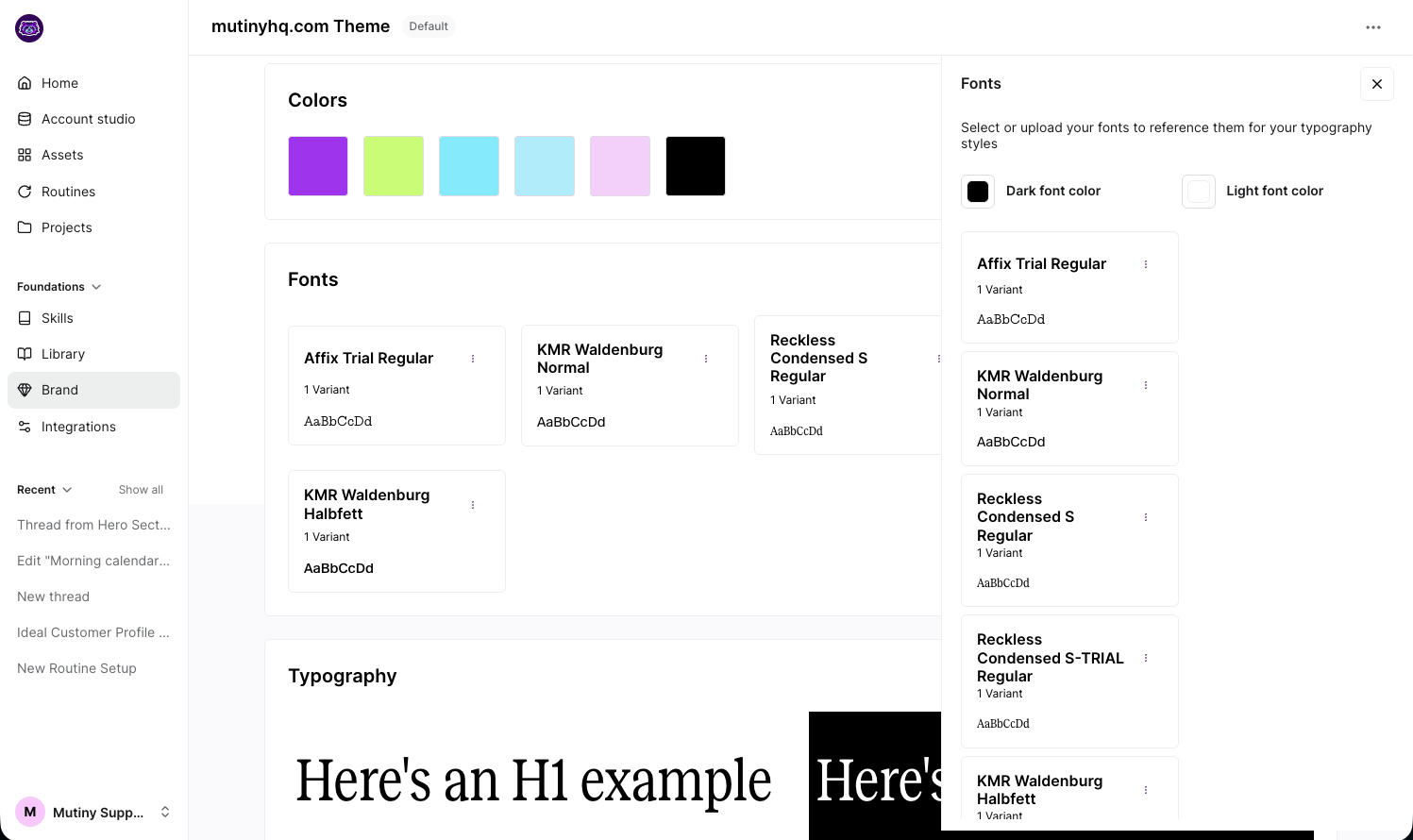
Task: Open the Skills page
Action: coord(93,318)
